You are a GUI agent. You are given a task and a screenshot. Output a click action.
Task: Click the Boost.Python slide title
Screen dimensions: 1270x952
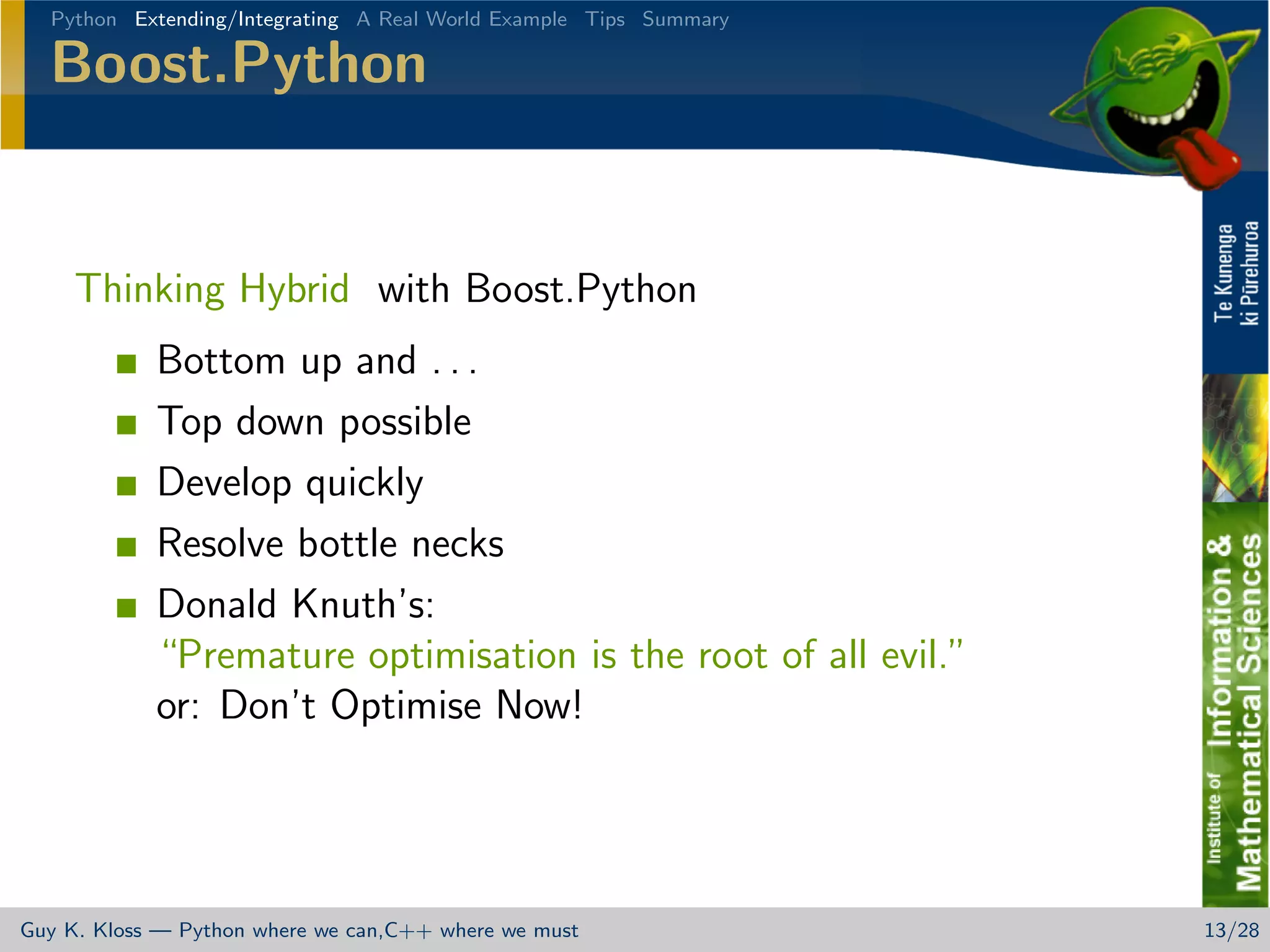[x=239, y=64]
